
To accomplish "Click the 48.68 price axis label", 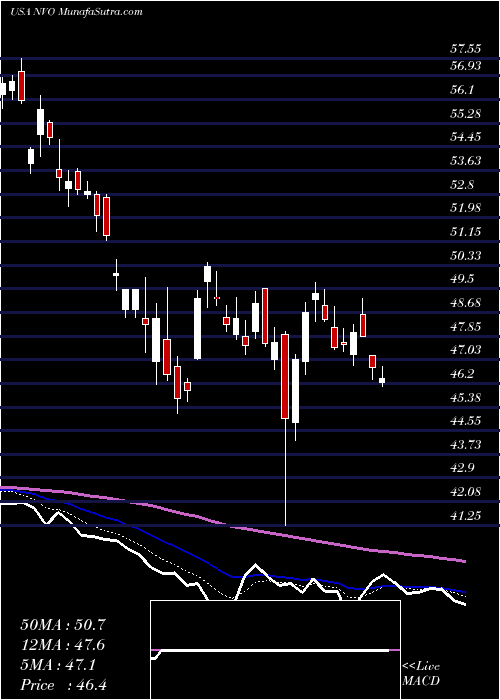I will click(465, 303).
